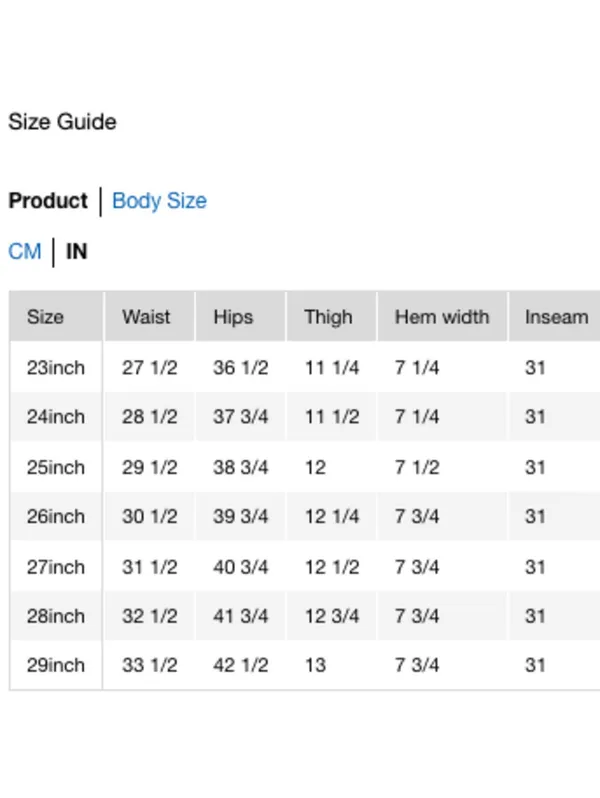
Task: Select the IN unit option
Action: click(x=77, y=251)
